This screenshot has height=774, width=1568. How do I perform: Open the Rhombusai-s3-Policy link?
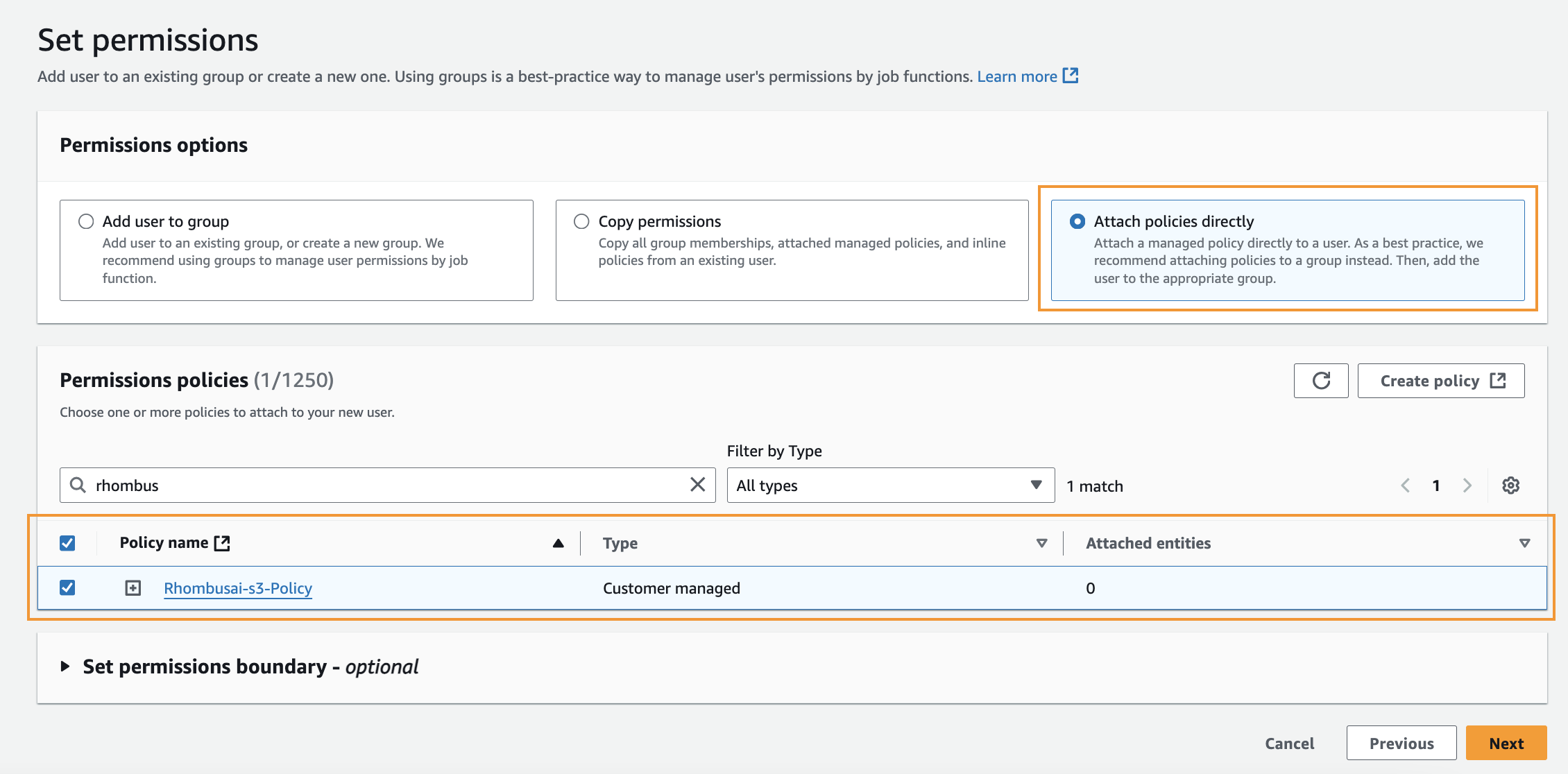pyautogui.click(x=238, y=588)
